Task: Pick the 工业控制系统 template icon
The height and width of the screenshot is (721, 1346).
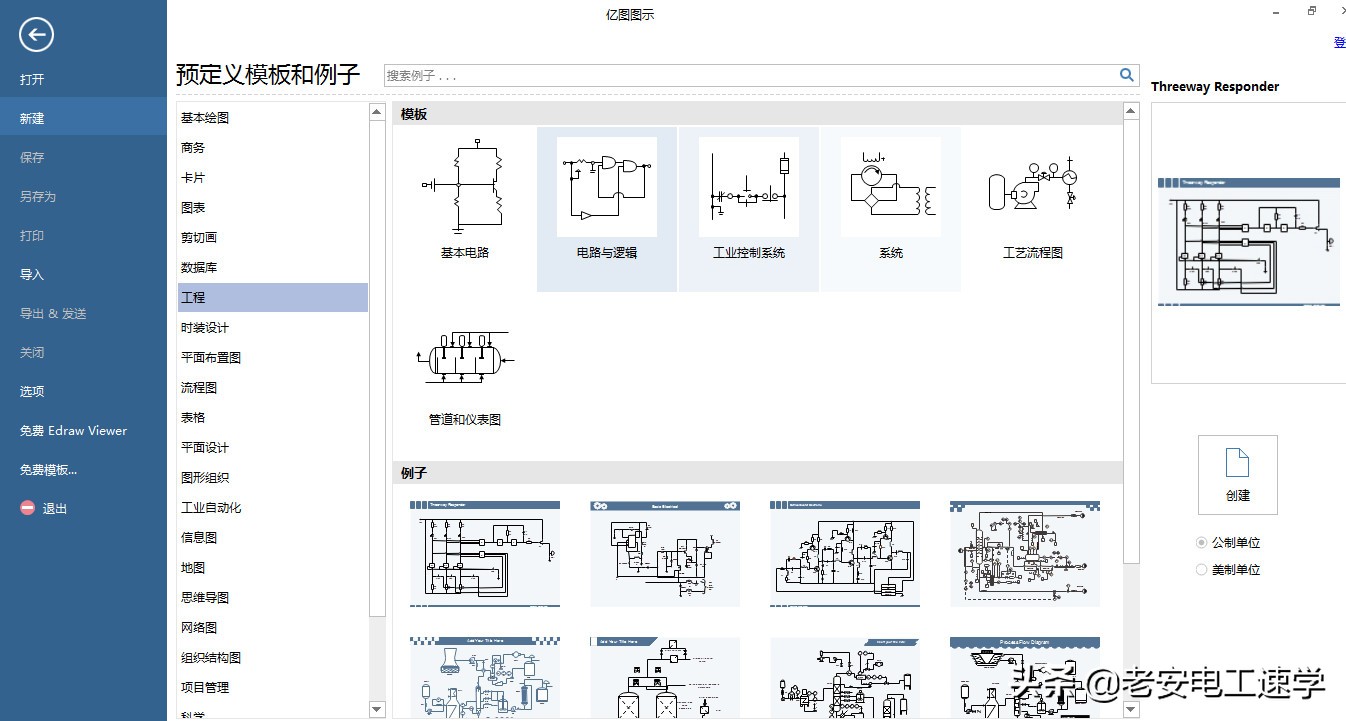Action: (x=749, y=187)
